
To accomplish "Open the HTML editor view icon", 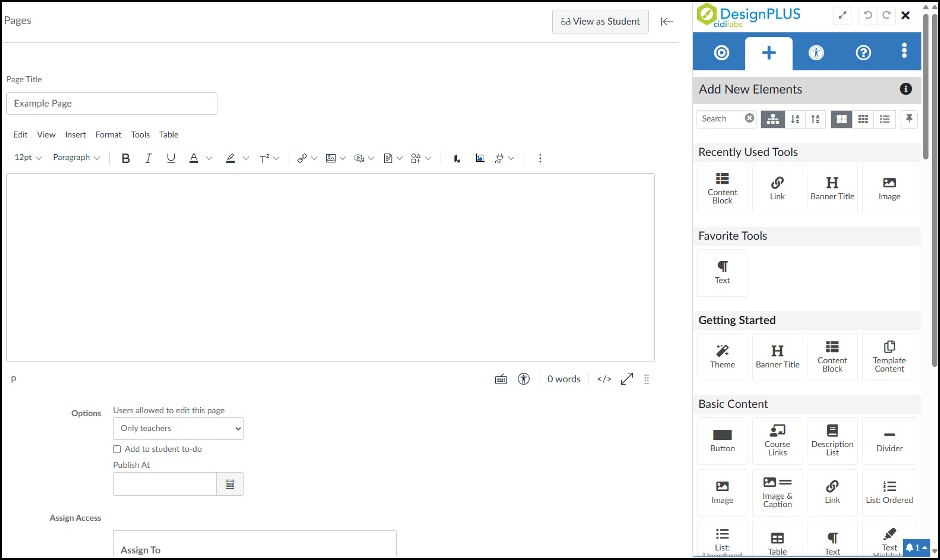I will click(x=604, y=379).
